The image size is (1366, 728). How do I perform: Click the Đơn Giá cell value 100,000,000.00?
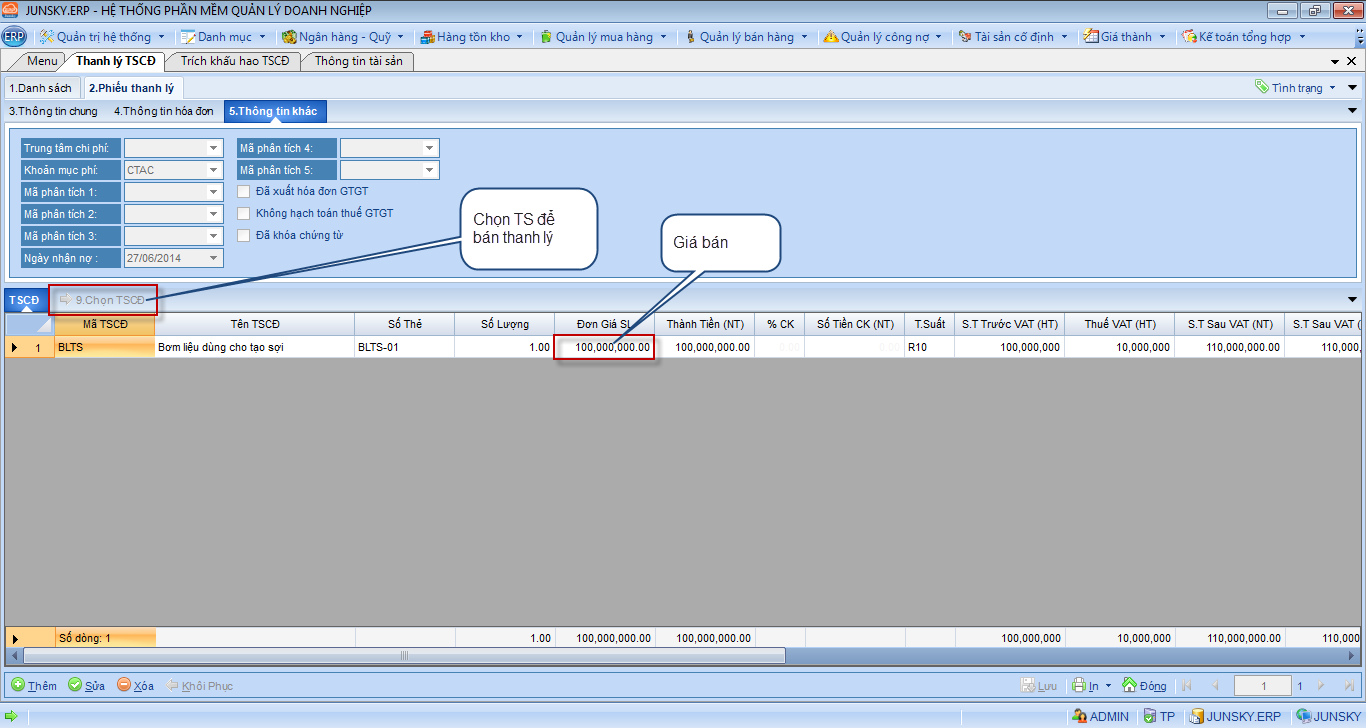coord(605,347)
